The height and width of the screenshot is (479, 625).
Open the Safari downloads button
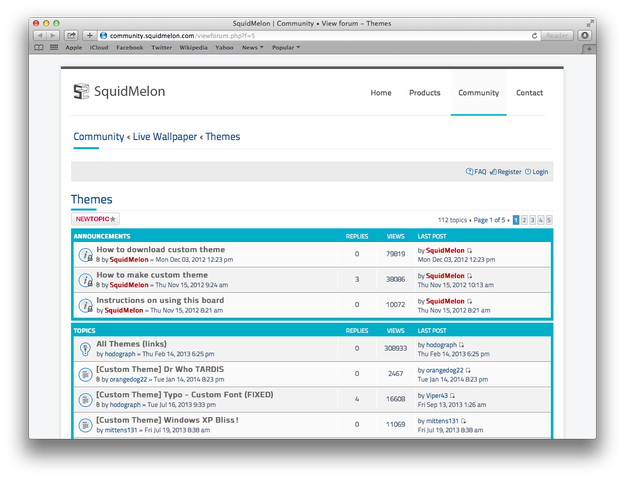pos(585,35)
